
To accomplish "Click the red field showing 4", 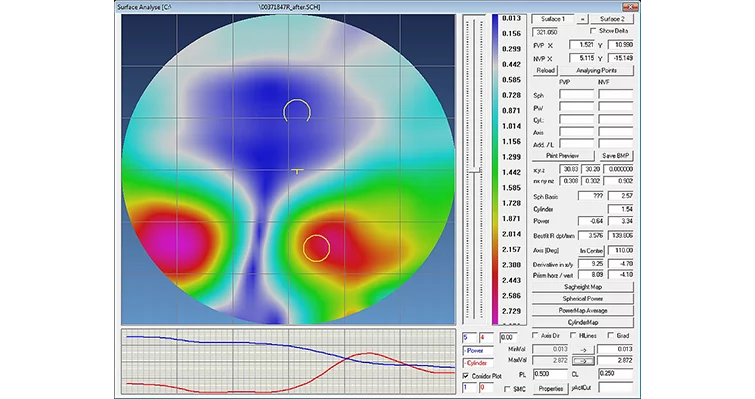I will coord(486,338).
